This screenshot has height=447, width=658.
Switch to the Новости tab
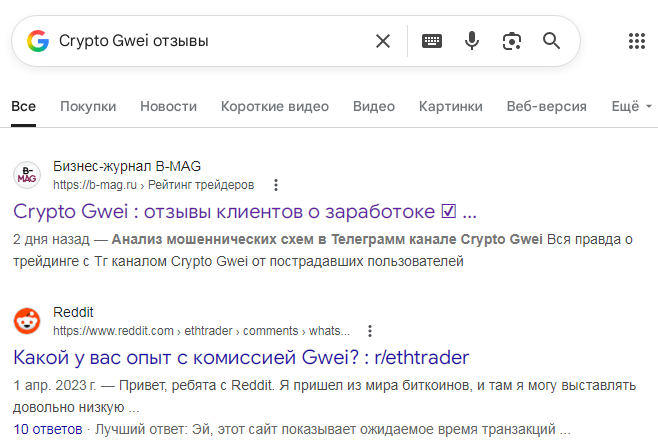168,107
